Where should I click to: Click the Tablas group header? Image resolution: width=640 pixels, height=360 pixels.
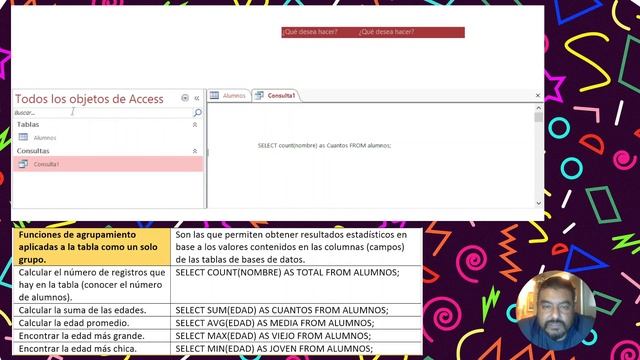click(108, 124)
